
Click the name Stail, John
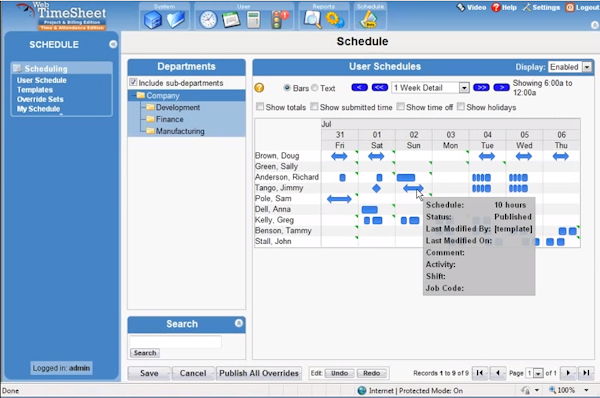273,241
